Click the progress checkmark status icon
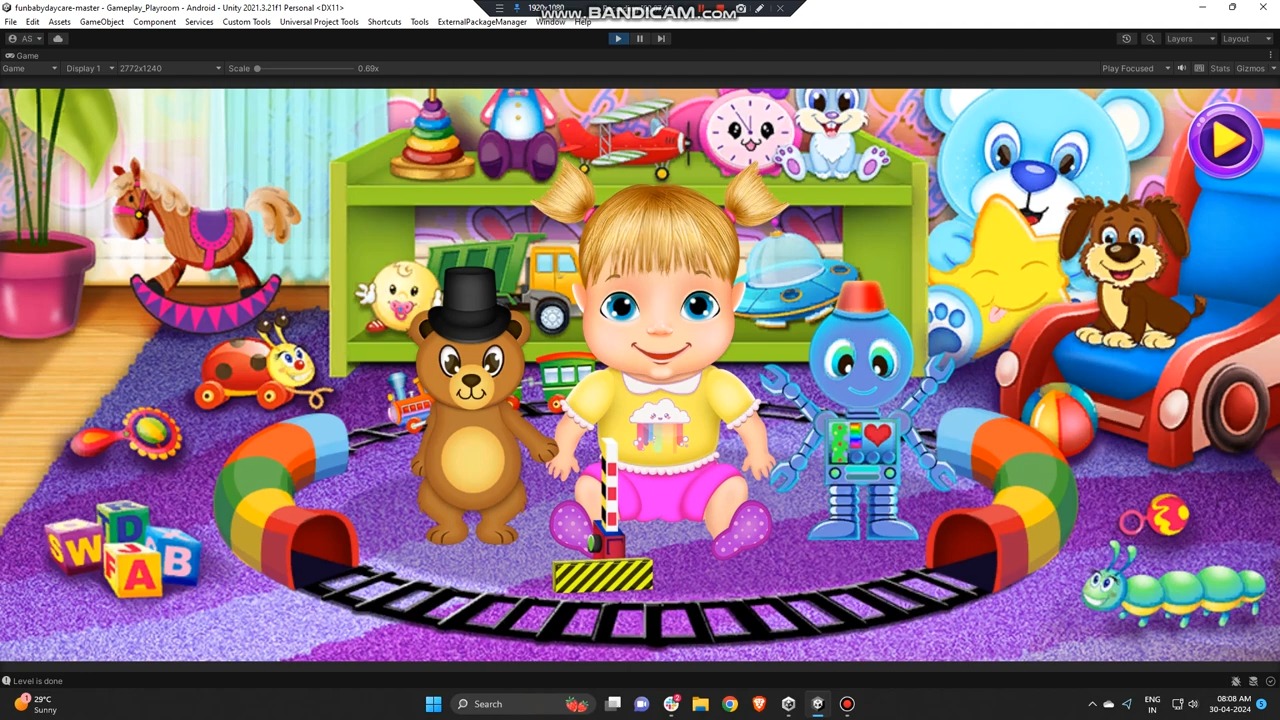 pos(1270,681)
